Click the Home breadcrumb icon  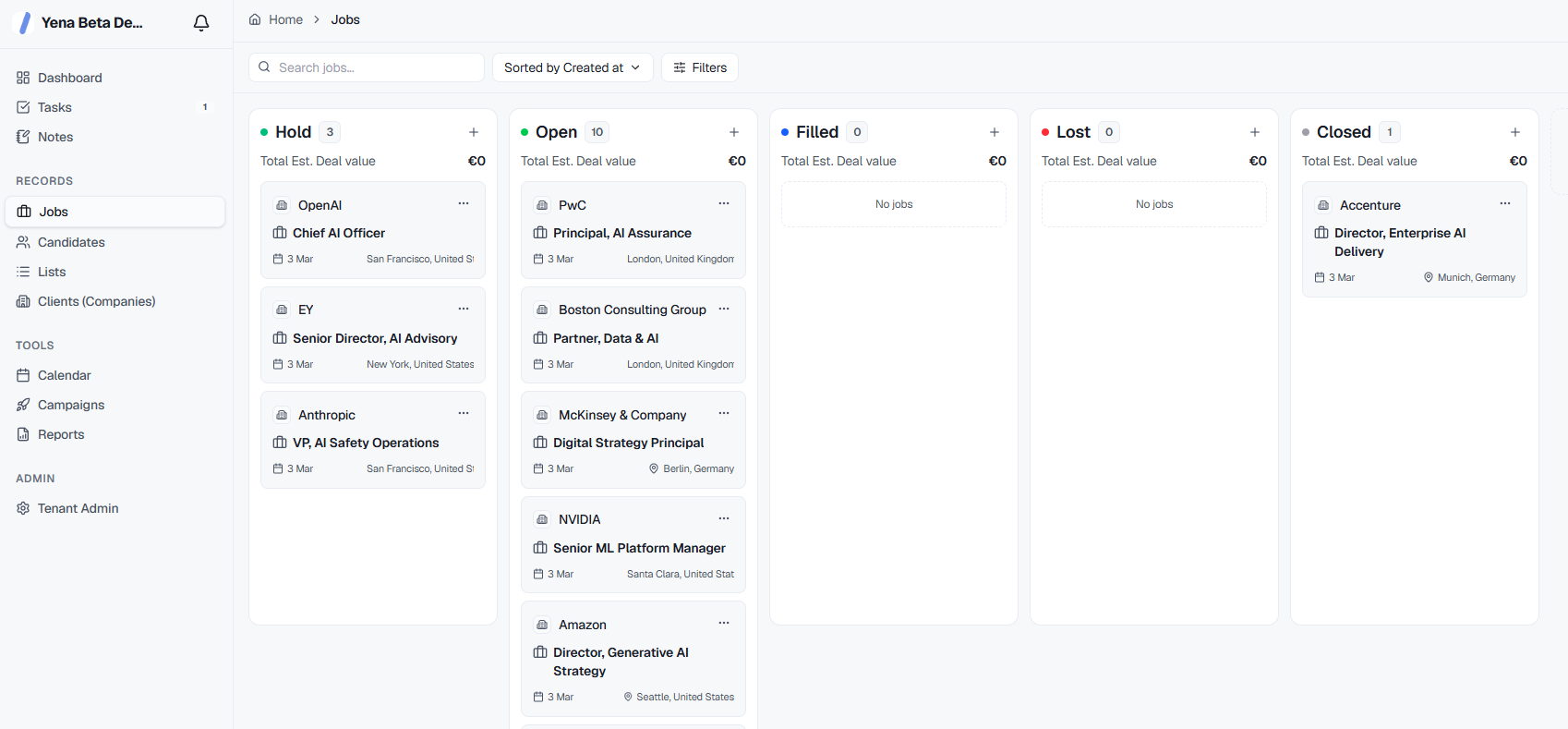tap(255, 19)
